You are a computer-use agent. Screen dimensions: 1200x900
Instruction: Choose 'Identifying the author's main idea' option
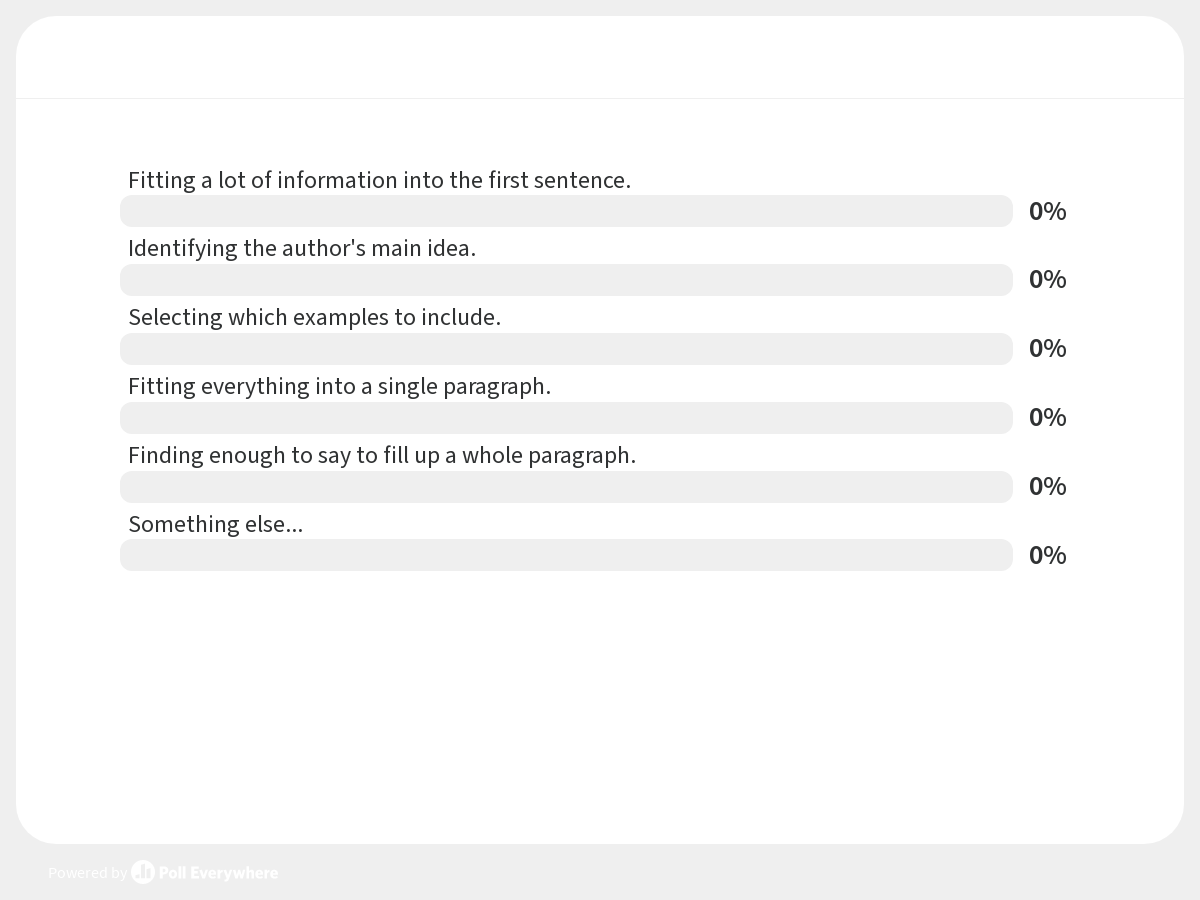[302, 248]
